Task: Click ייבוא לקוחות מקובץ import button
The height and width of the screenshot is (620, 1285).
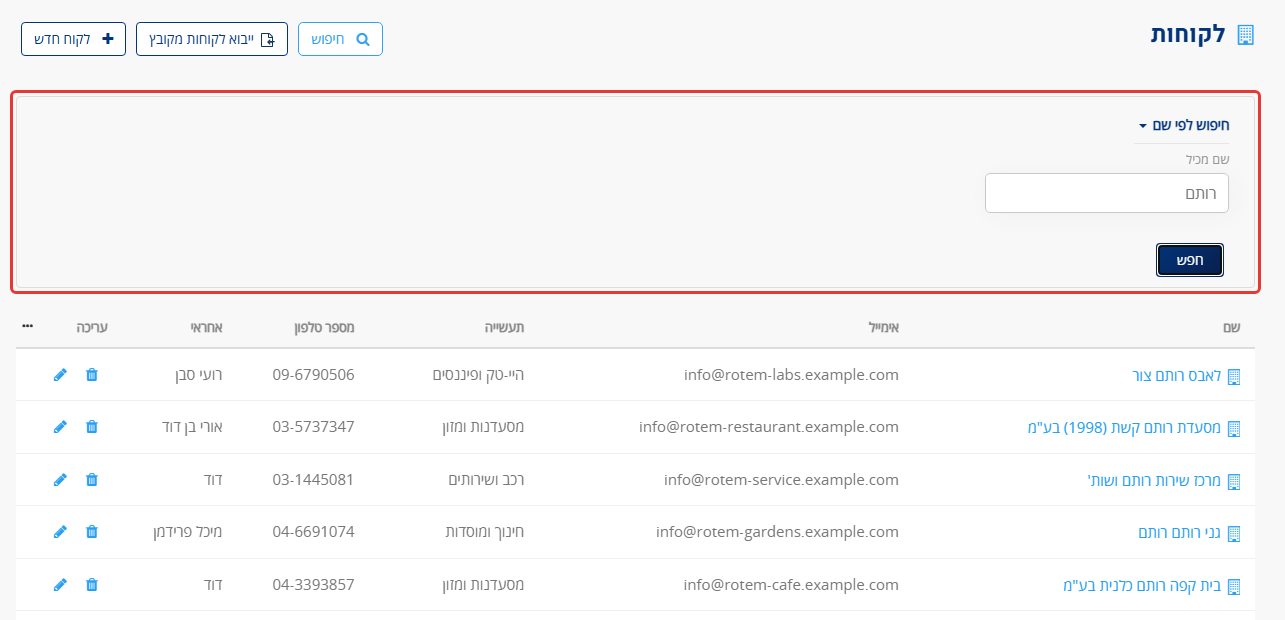Action: click(x=212, y=39)
